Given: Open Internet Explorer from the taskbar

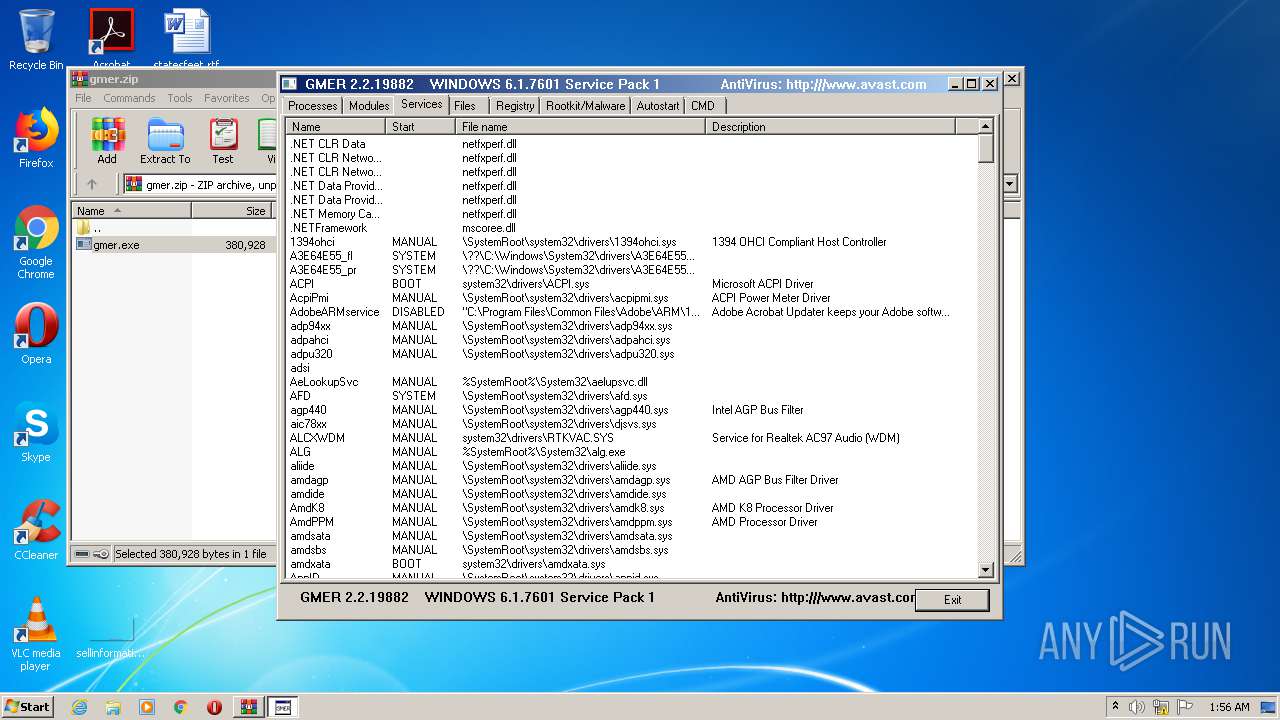Looking at the screenshot, I should click(79, 707).
